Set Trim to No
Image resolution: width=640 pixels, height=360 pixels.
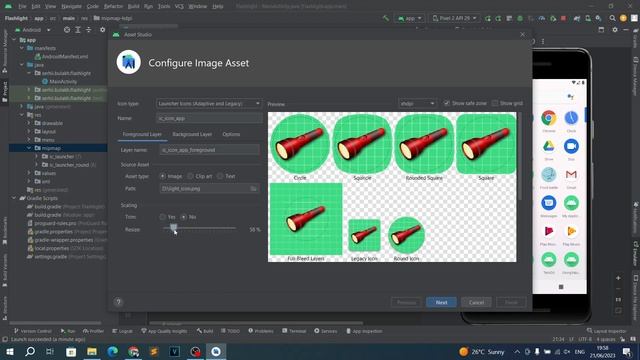pyautogui.click(x=184, y=217)
